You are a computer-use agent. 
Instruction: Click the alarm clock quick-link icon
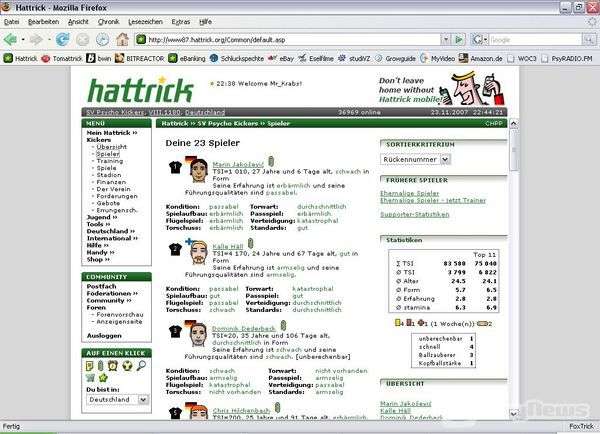(x=112, y=366)
